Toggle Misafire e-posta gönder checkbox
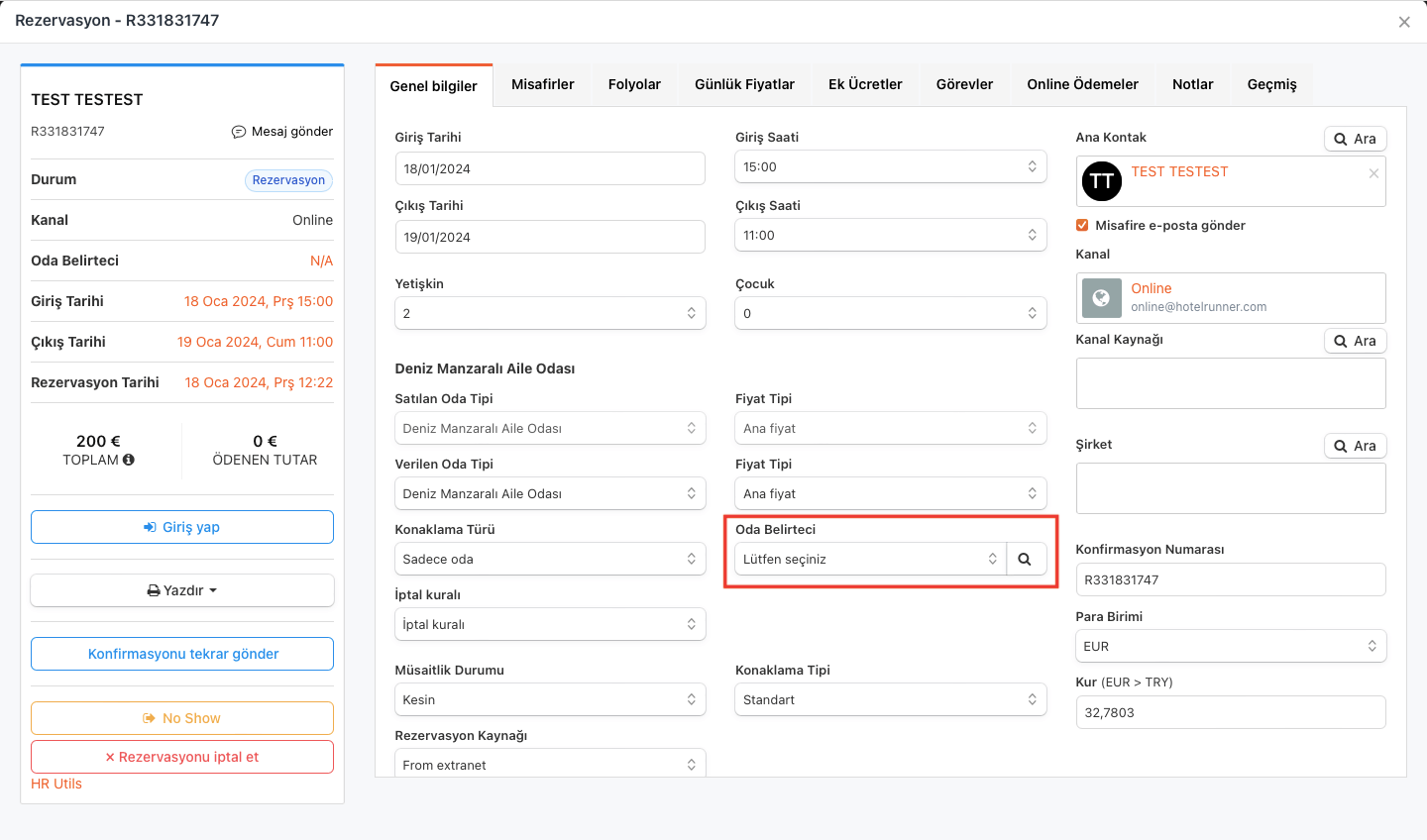 pos(1082,225)
